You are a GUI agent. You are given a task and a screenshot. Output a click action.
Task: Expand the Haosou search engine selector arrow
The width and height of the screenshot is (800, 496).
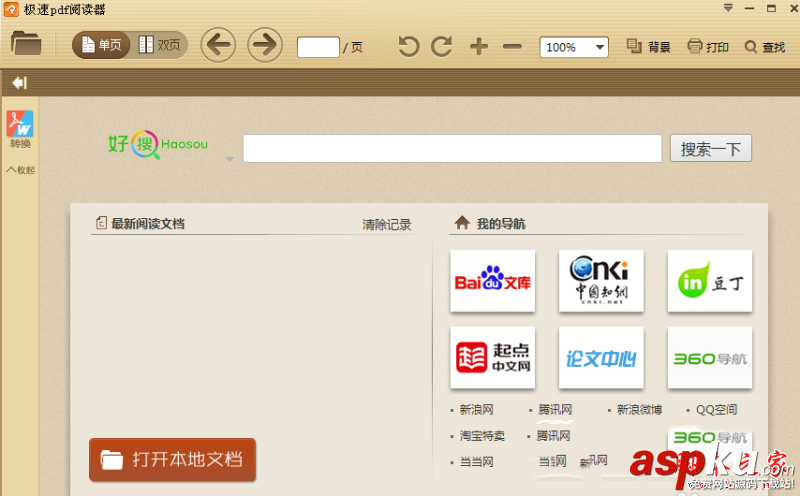coord(230,159)
